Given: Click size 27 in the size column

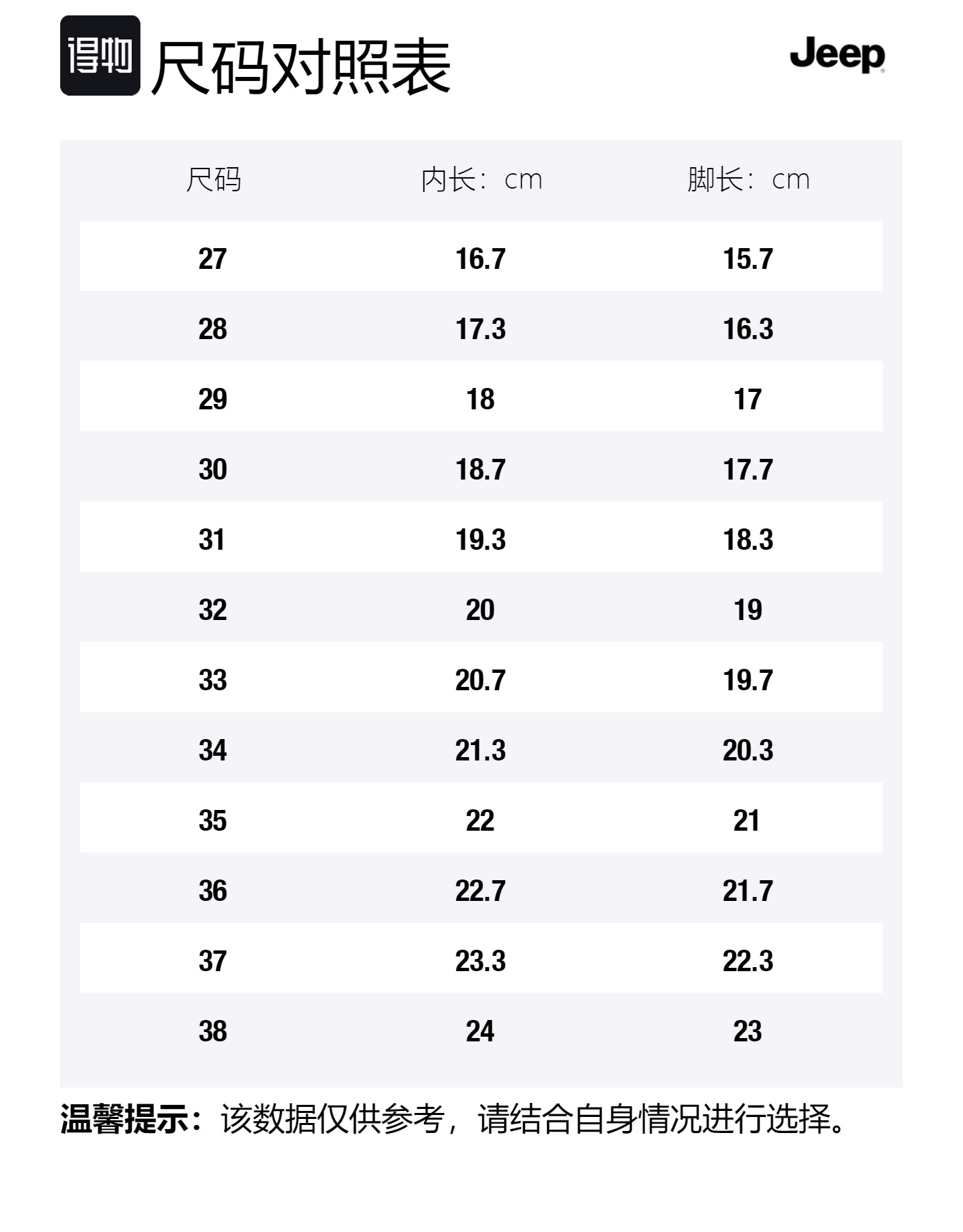Looking at the screenshot, I should coord(213,259).
